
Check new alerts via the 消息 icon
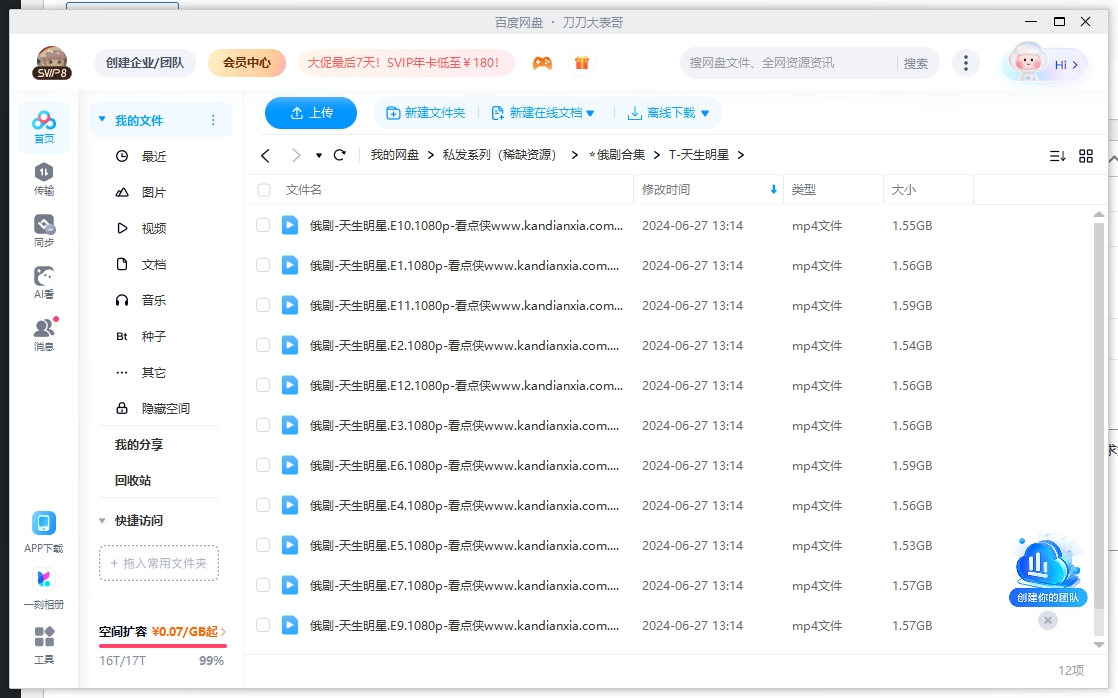pyautogui.click(x=43, y=332)
